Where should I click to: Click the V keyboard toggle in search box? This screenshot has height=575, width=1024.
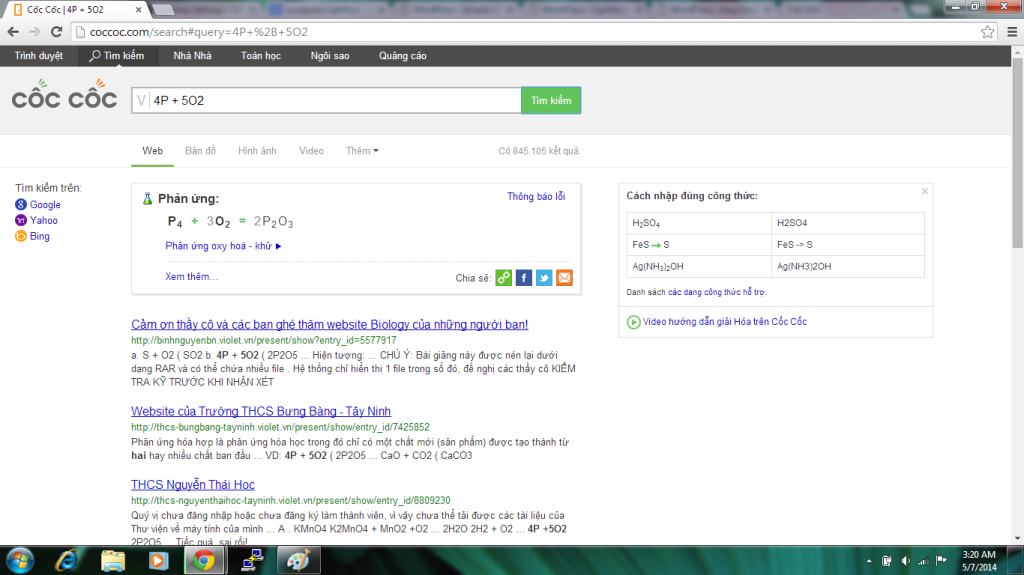141,100
